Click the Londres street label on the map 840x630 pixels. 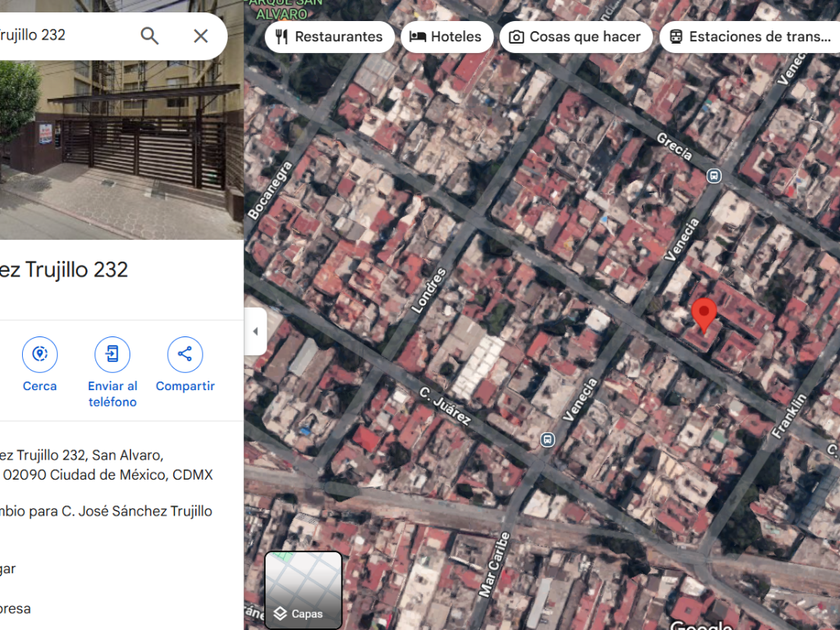click(x=428, y=292)
